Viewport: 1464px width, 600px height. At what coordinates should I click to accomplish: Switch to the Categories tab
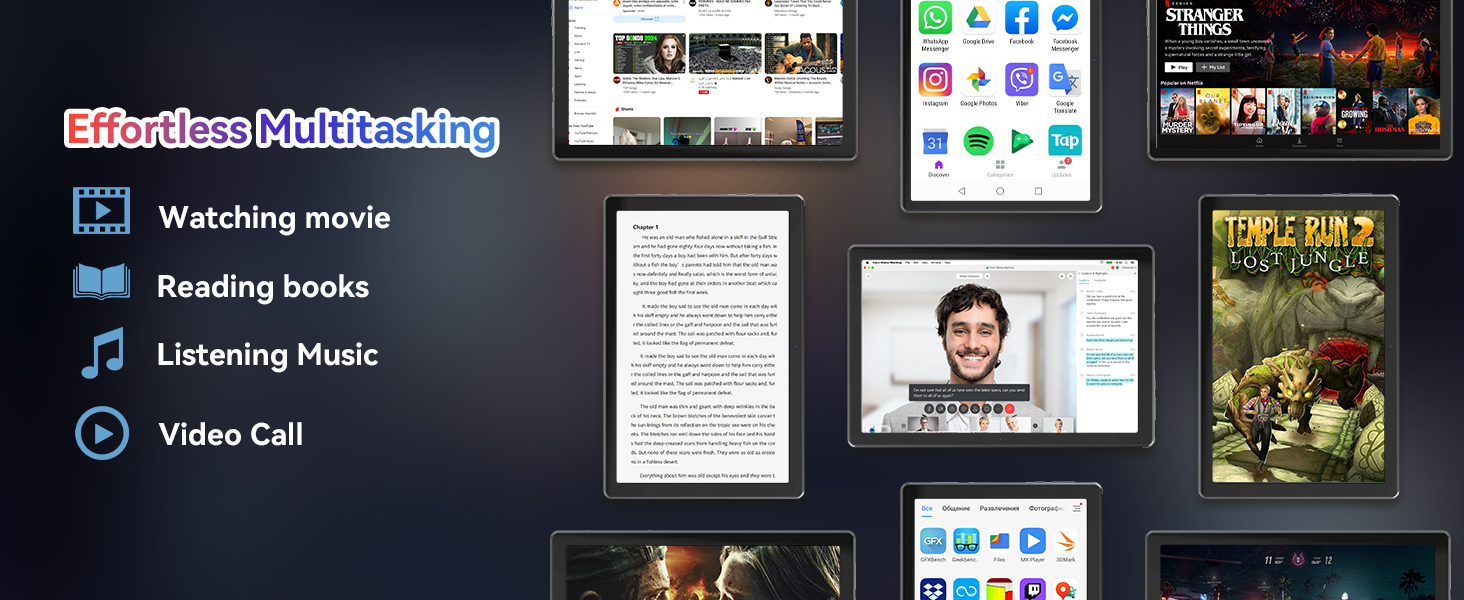999,168
